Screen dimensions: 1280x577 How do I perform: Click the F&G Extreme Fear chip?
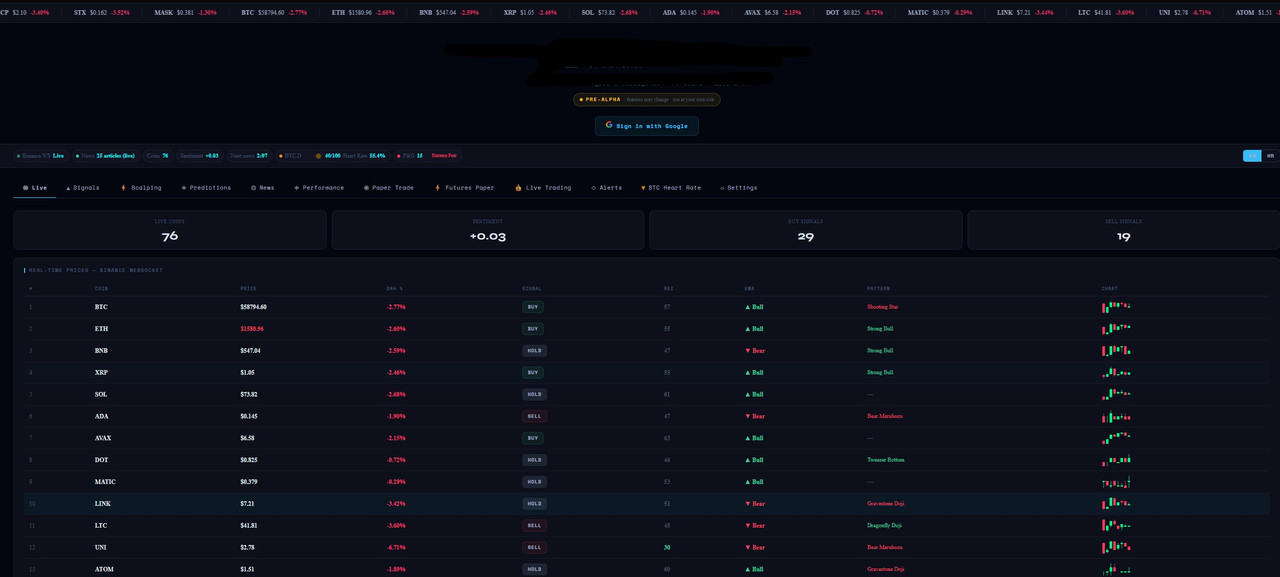click(x=427, y=156)
